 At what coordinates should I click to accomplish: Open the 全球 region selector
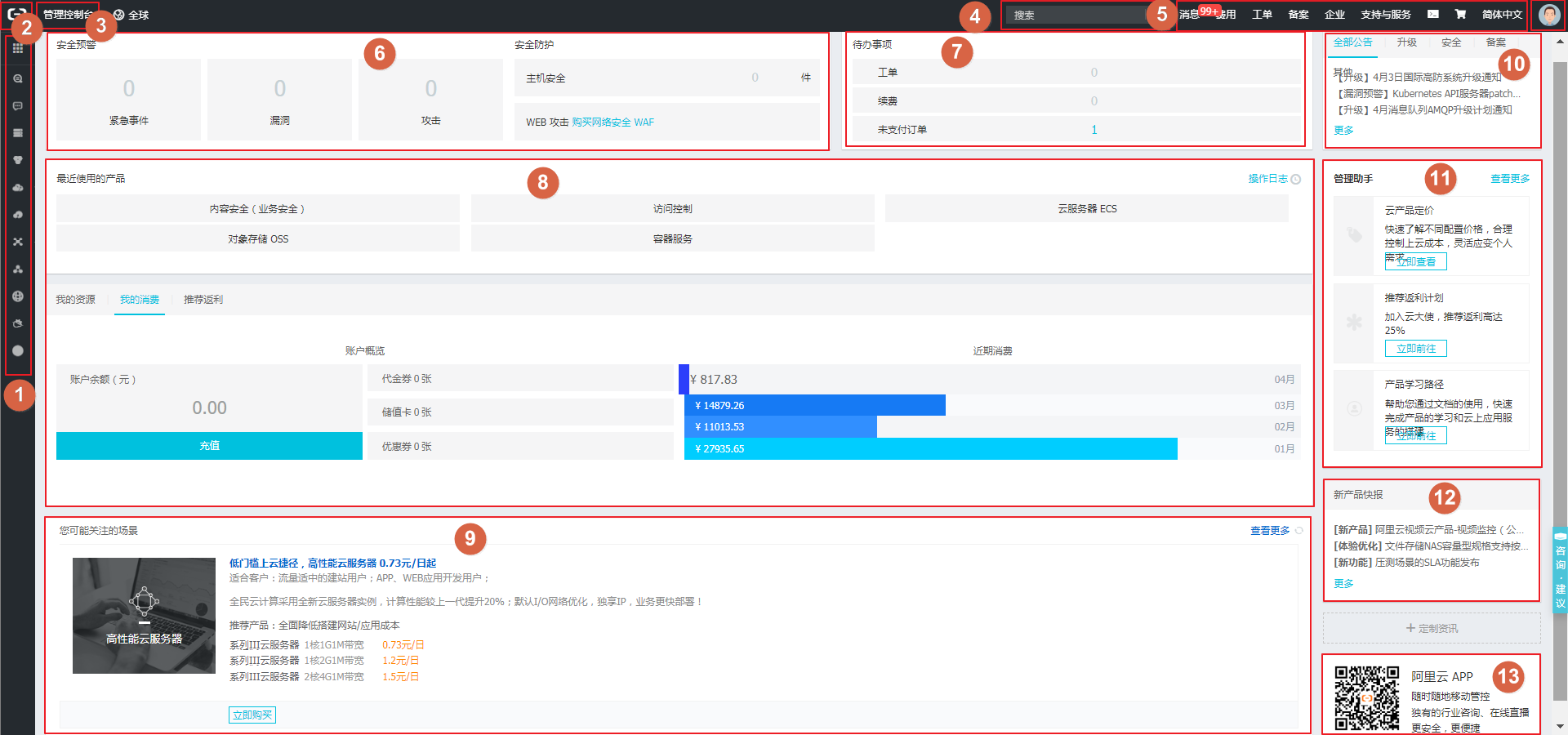click(131, 15)
